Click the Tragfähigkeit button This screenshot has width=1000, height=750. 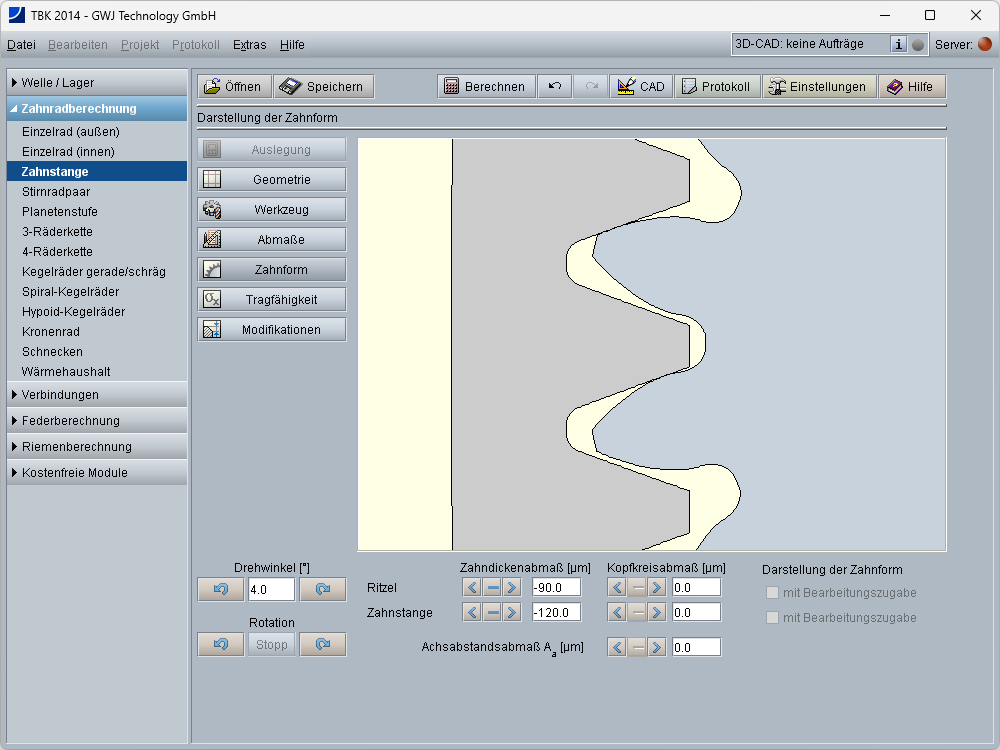(x=272, y=300)
